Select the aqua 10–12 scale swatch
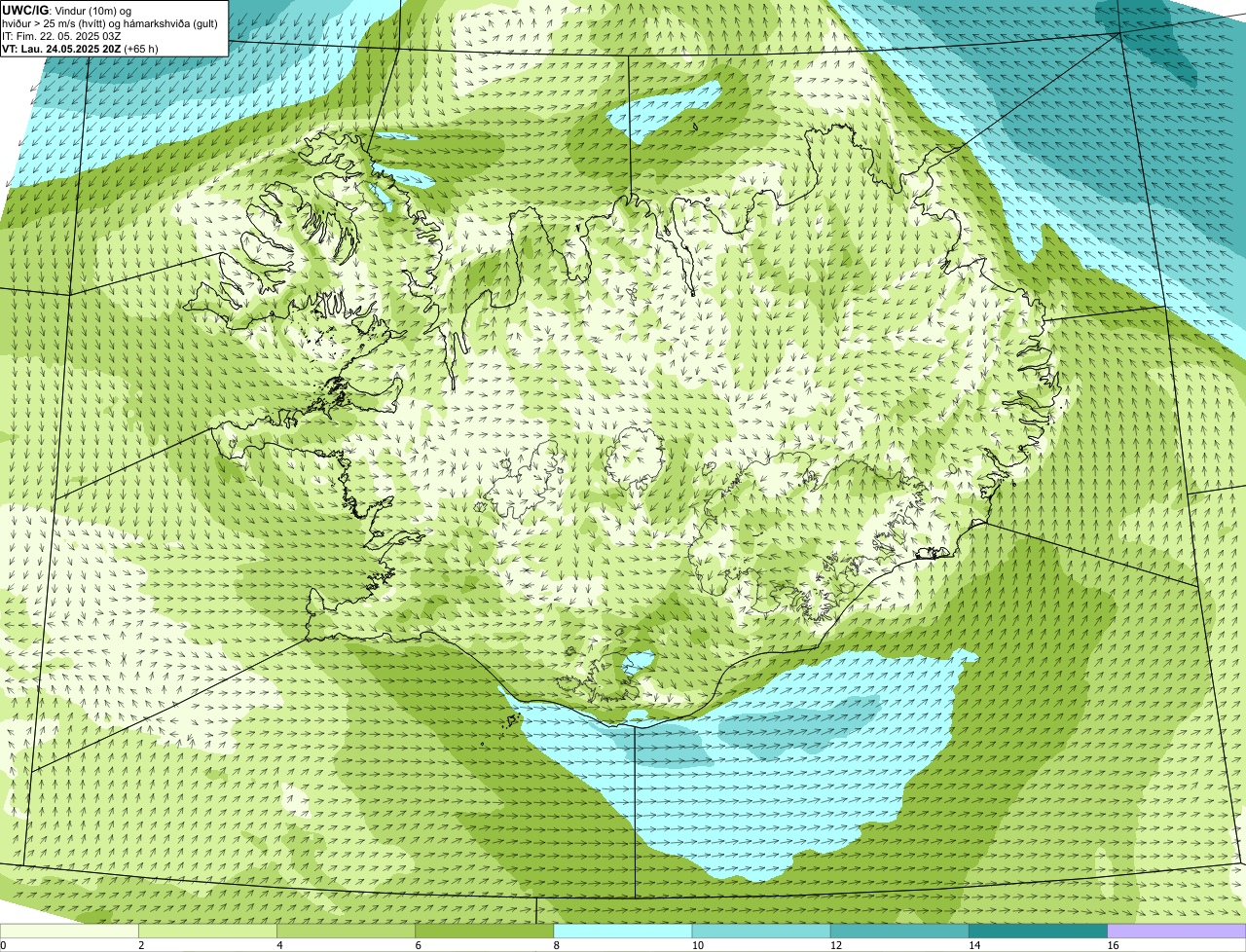This screenshot has width=1246, height=952. [761, 932]
